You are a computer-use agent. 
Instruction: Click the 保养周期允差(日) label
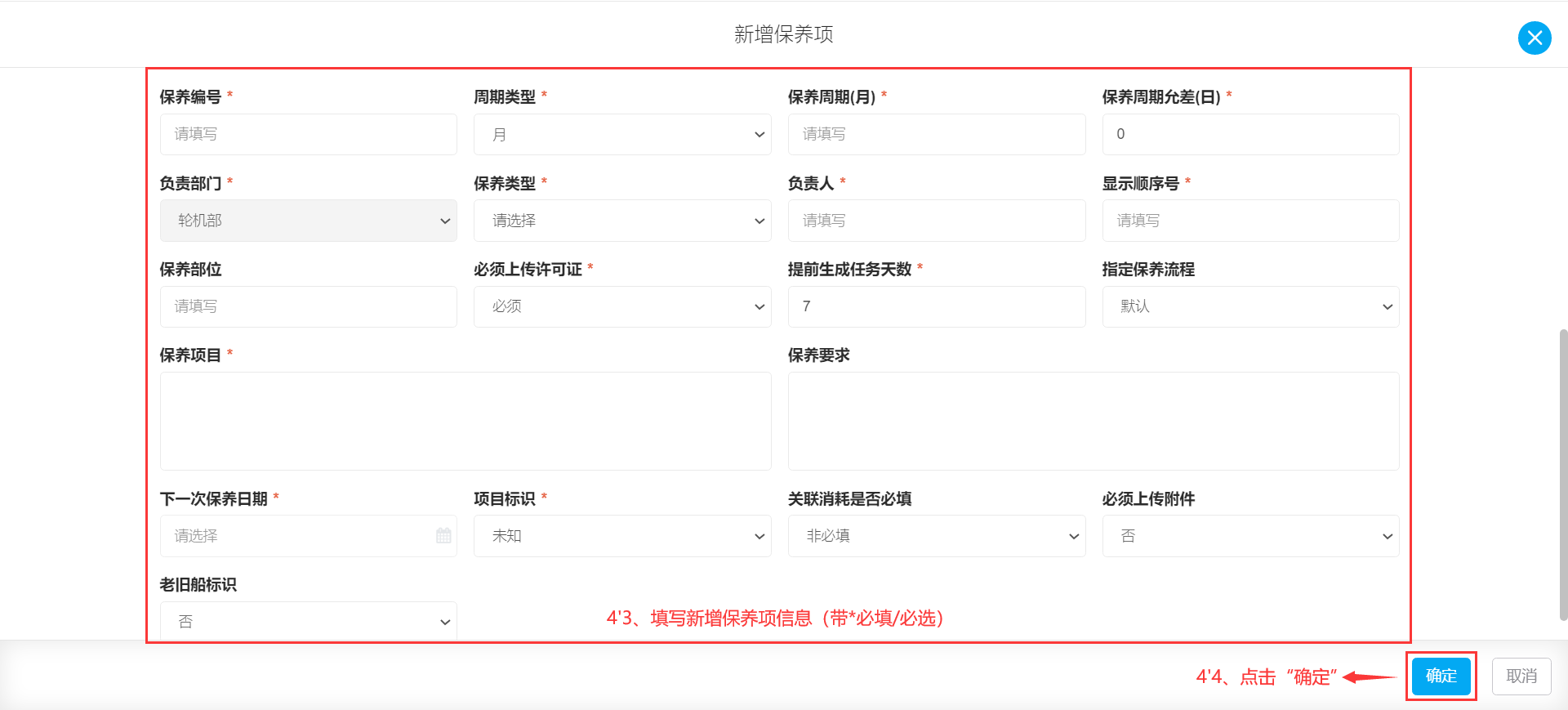coord(1161,97)
